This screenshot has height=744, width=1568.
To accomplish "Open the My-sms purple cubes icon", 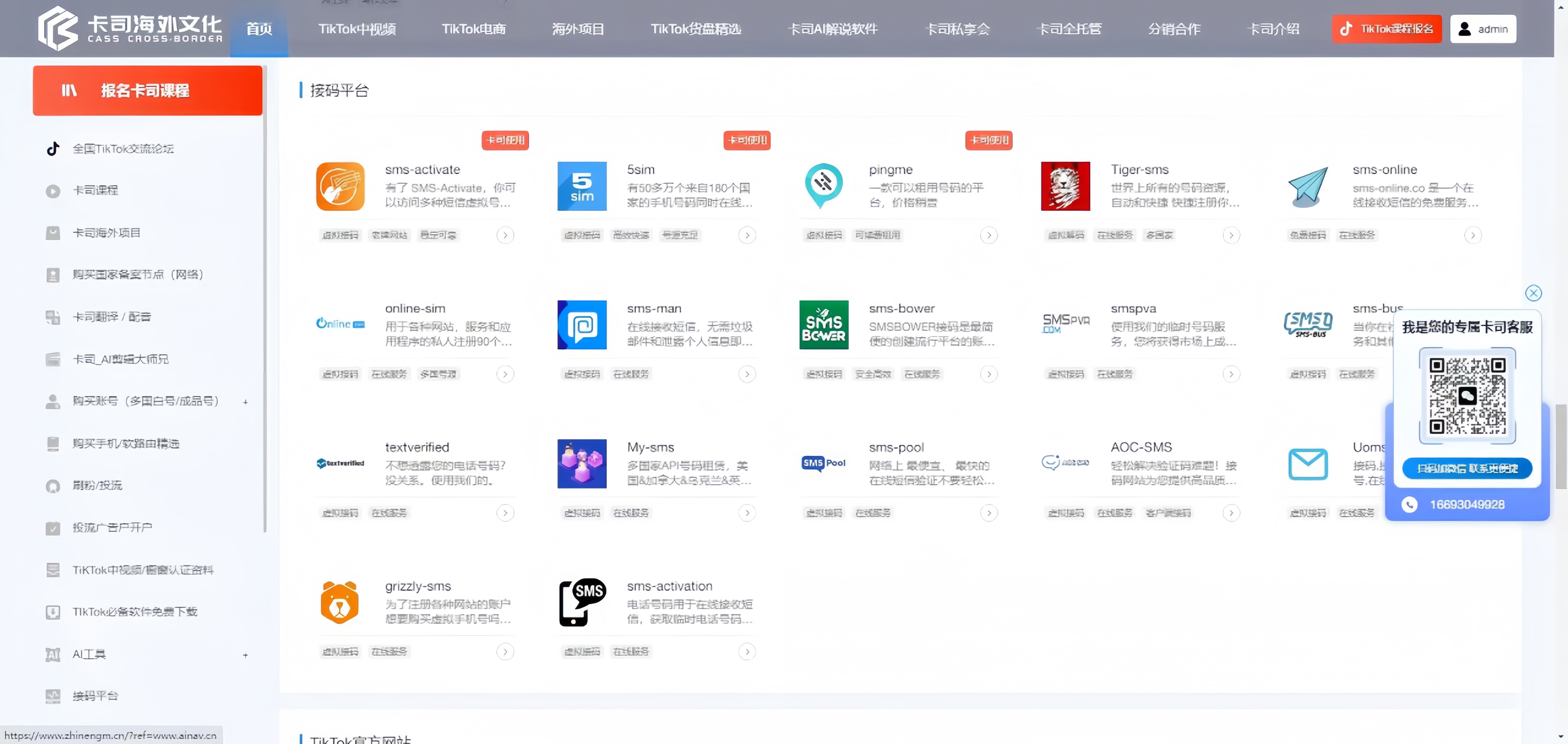I will [x=582, y=463].
